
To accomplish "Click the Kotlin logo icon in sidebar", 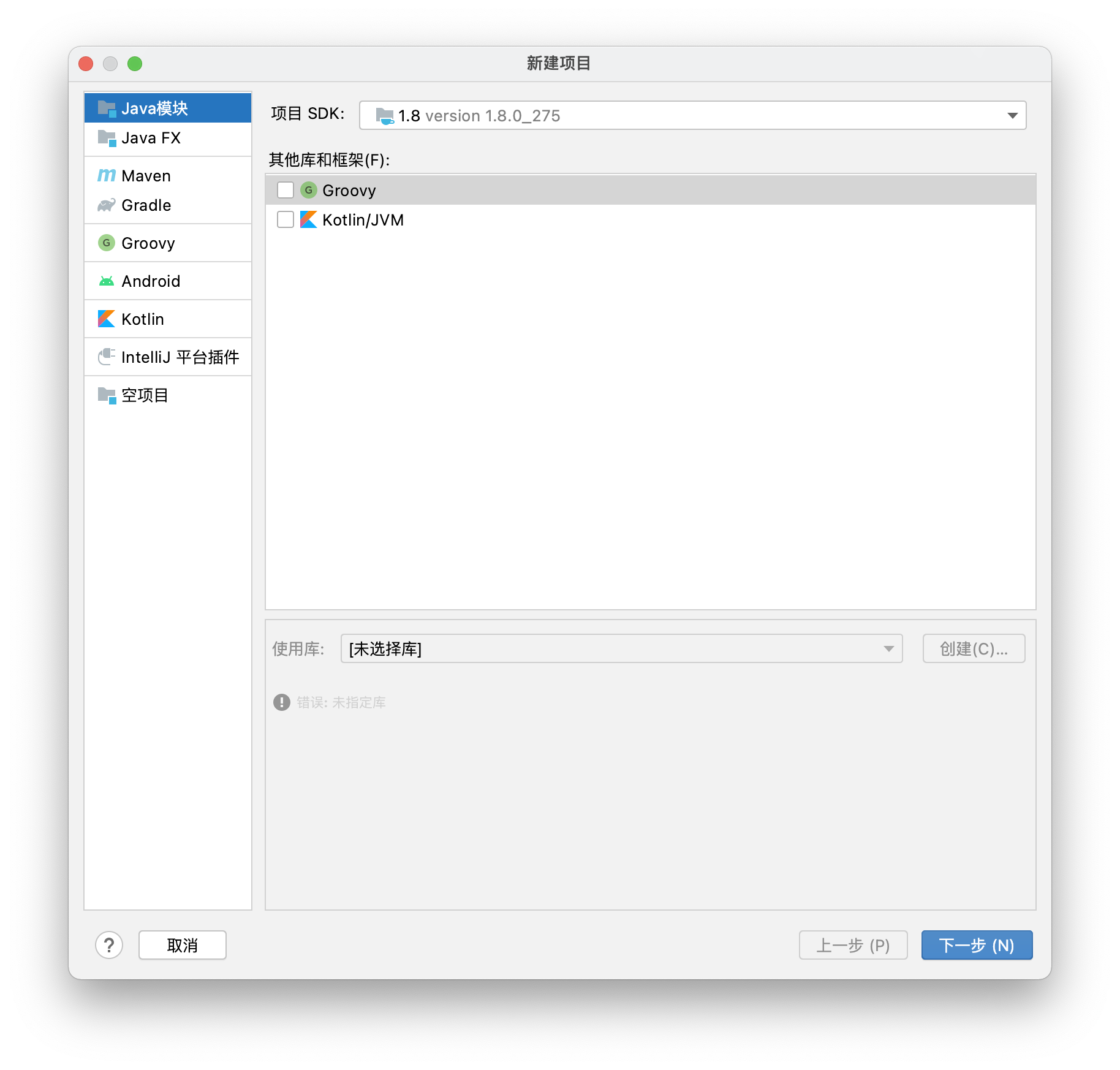I will tap(107, 319).
